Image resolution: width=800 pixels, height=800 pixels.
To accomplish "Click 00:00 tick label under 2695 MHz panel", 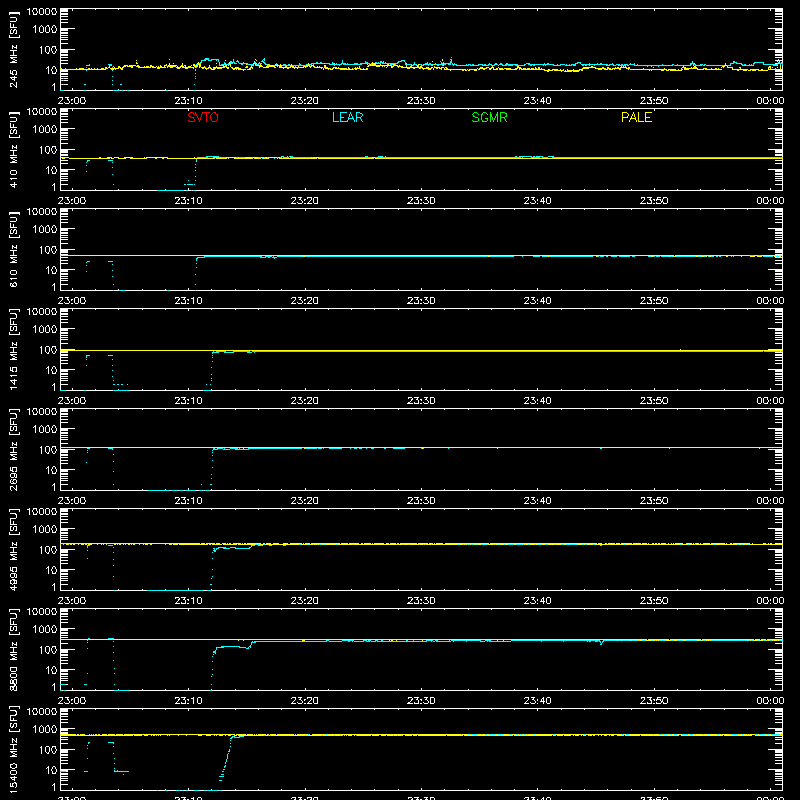I will [770, 501].
